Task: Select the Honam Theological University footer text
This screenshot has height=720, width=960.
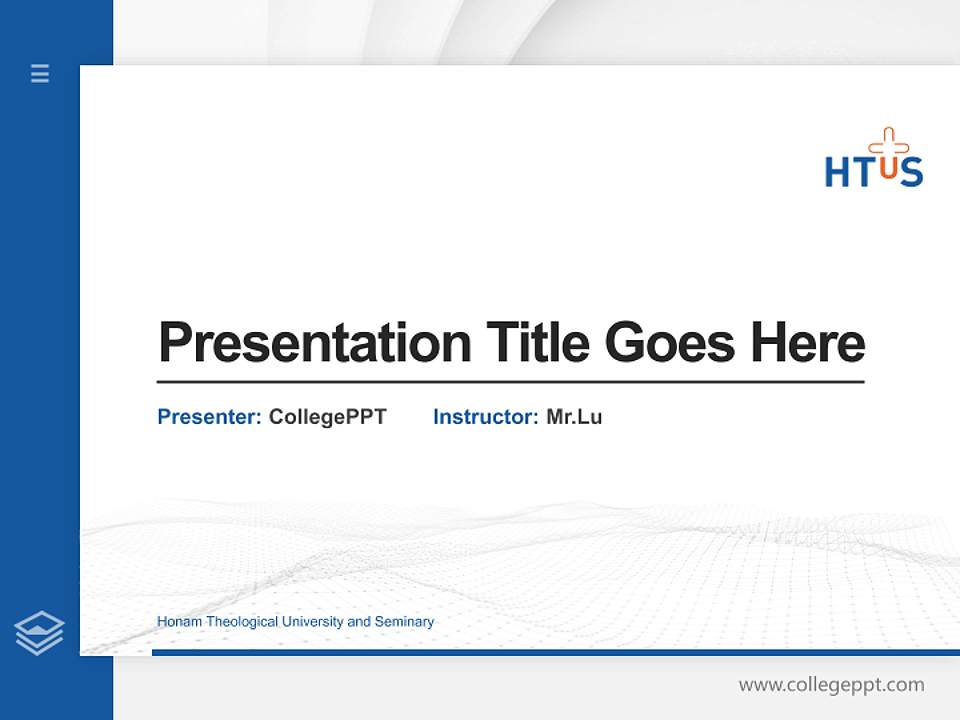Action: tap(296, 622)
